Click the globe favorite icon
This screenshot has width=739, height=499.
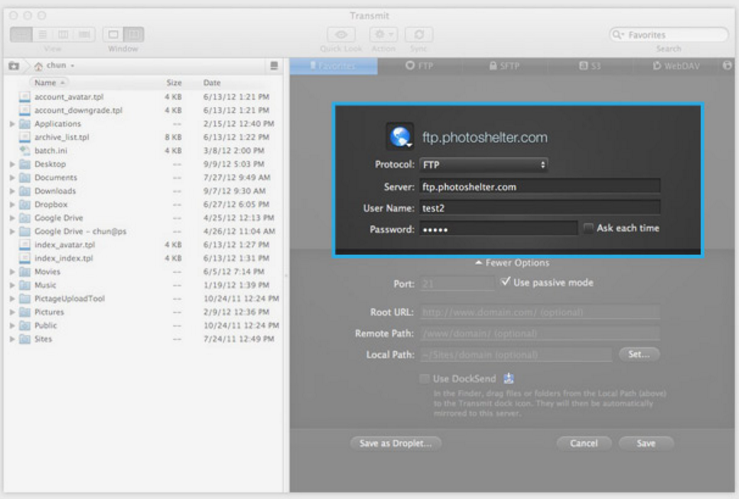(399, 137)
